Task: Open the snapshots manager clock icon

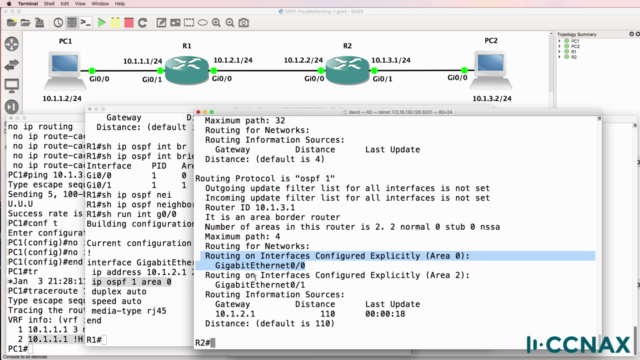Action: point(58,22)
